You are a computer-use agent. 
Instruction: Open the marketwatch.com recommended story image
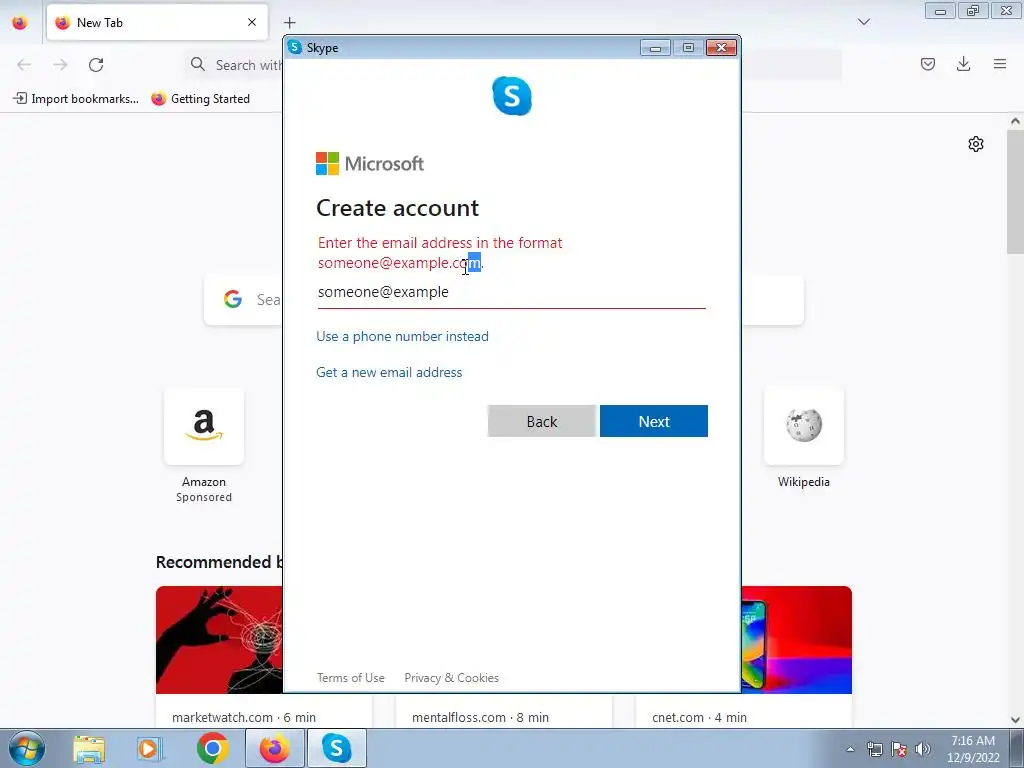[219, 640]
